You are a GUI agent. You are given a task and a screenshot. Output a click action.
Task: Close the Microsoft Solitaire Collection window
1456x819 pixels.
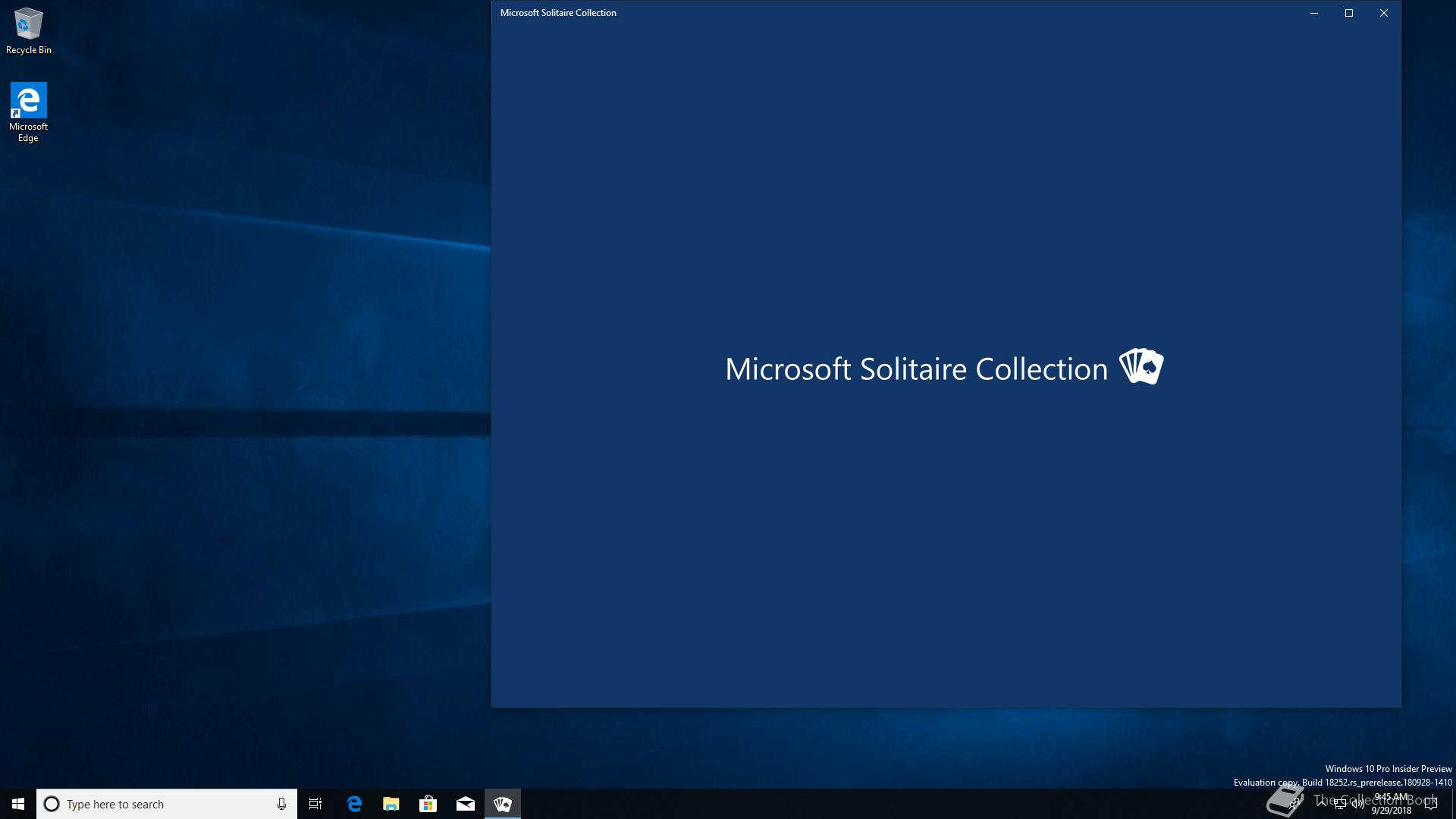point(1384,13)
